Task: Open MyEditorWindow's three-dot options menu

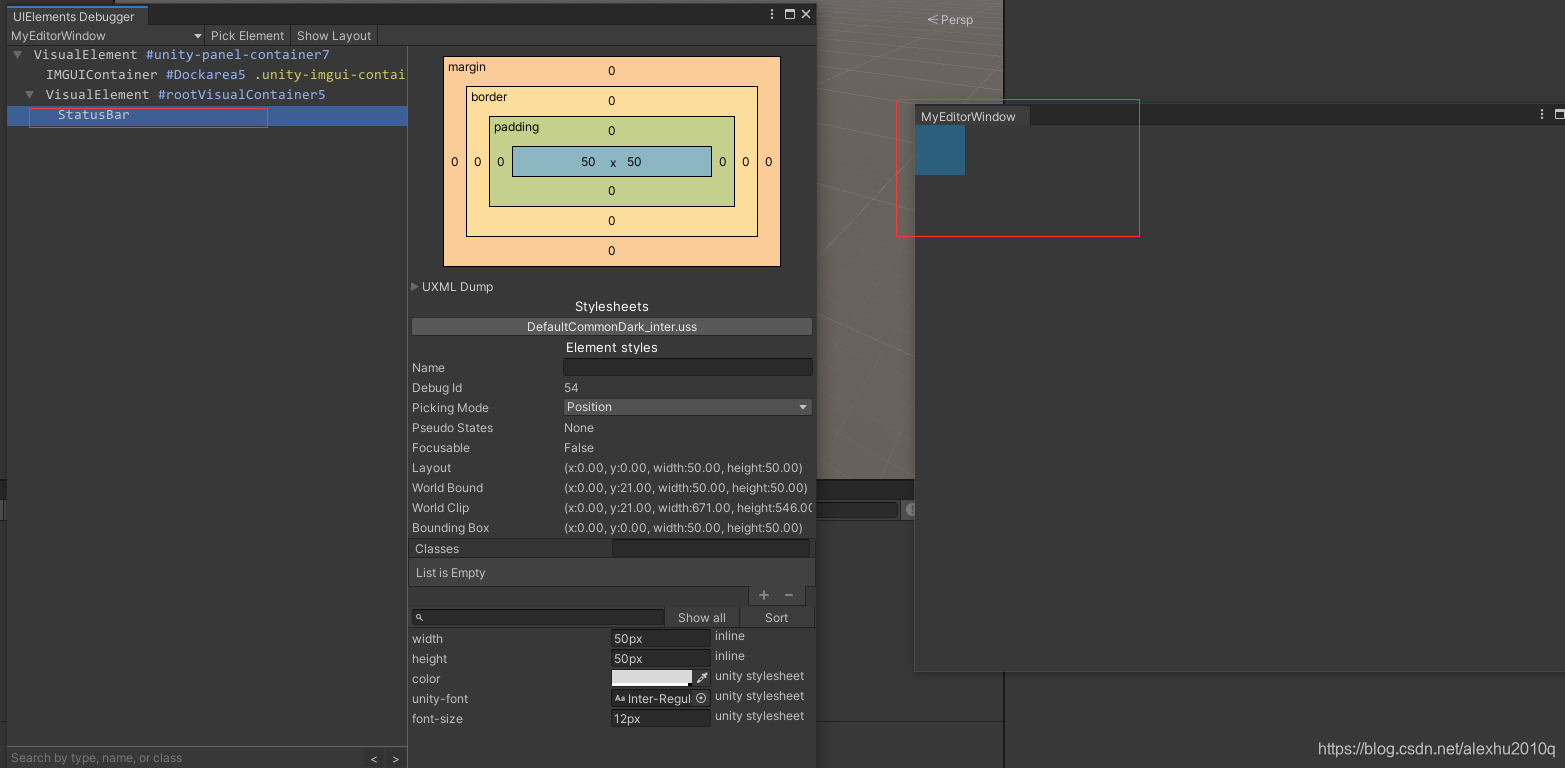Action: coord(1542,115)
